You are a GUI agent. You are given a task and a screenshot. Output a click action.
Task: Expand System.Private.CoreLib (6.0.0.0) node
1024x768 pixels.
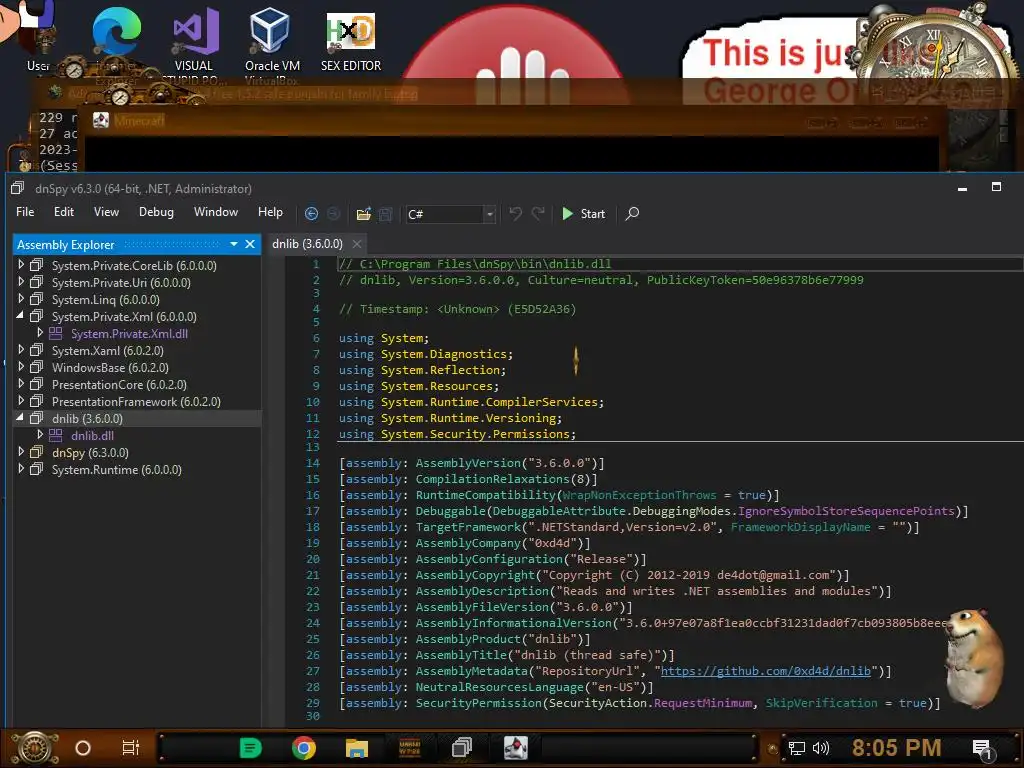(21, 264)
